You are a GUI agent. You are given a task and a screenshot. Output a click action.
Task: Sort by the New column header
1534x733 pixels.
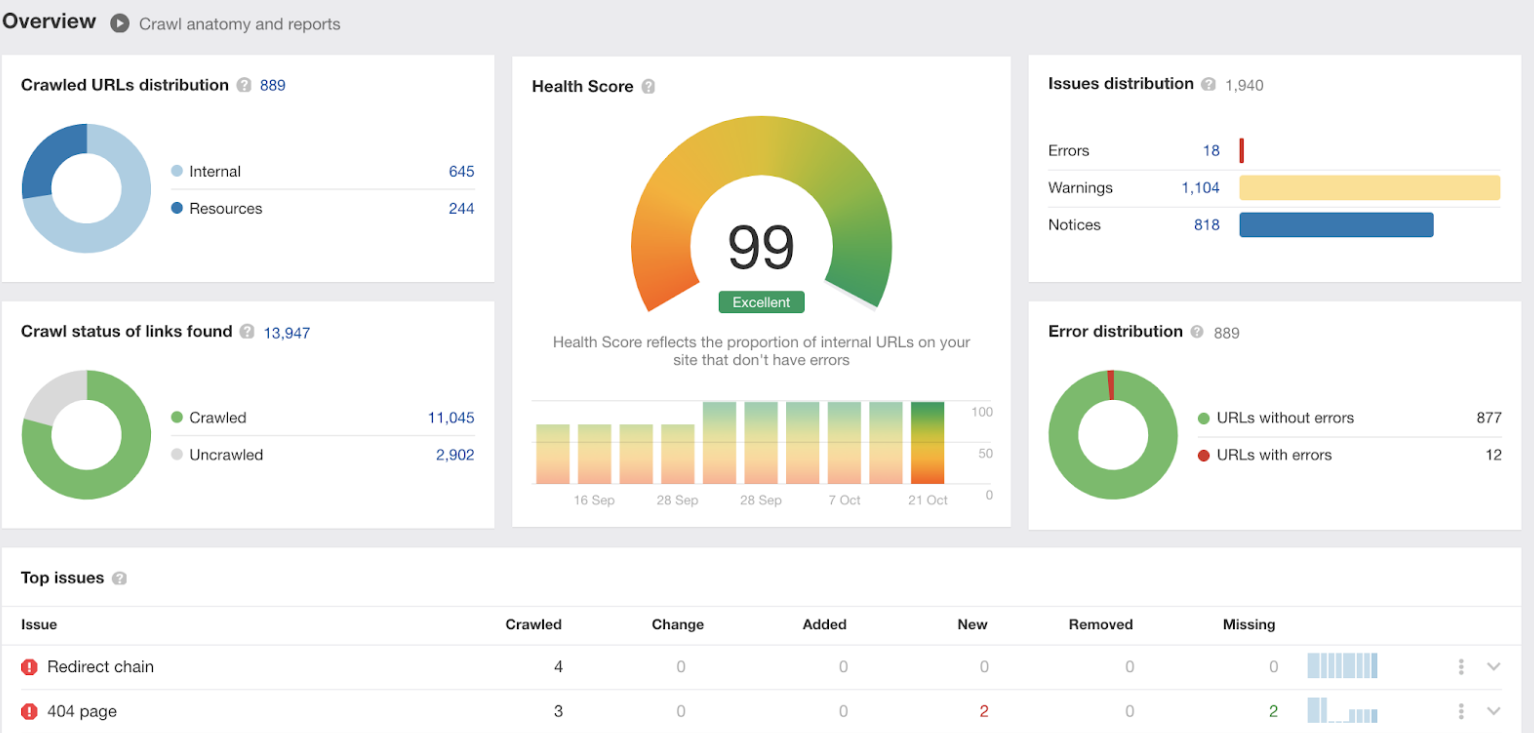(972, 625)
